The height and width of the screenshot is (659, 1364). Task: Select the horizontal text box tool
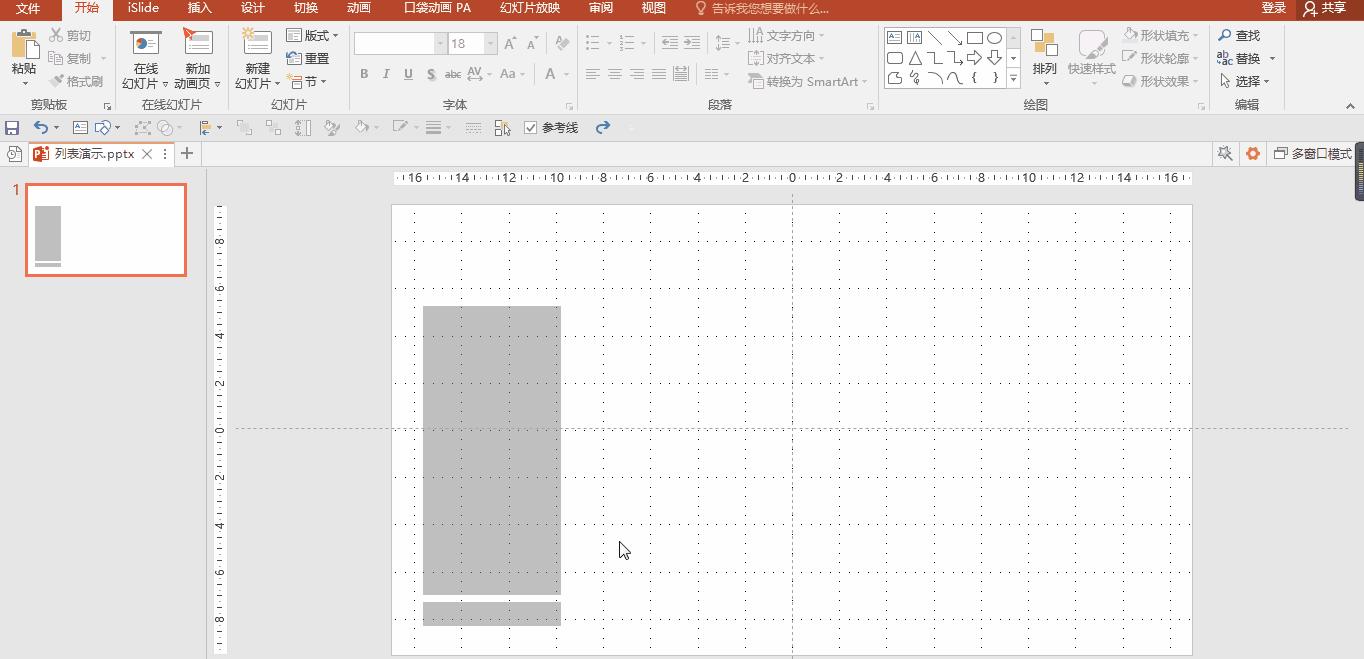coord(893,37)
